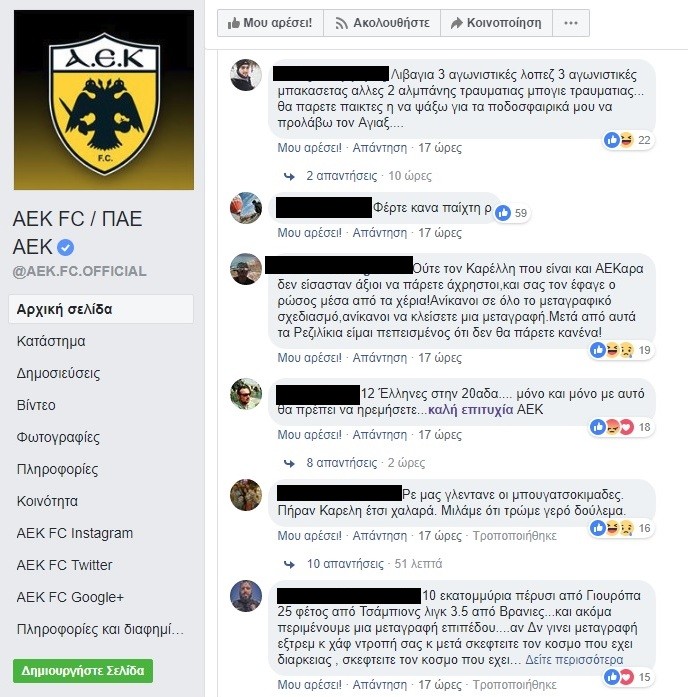
Task: Open reactions on the comment with 19 reactions
Action: click(x=621, y=350)
